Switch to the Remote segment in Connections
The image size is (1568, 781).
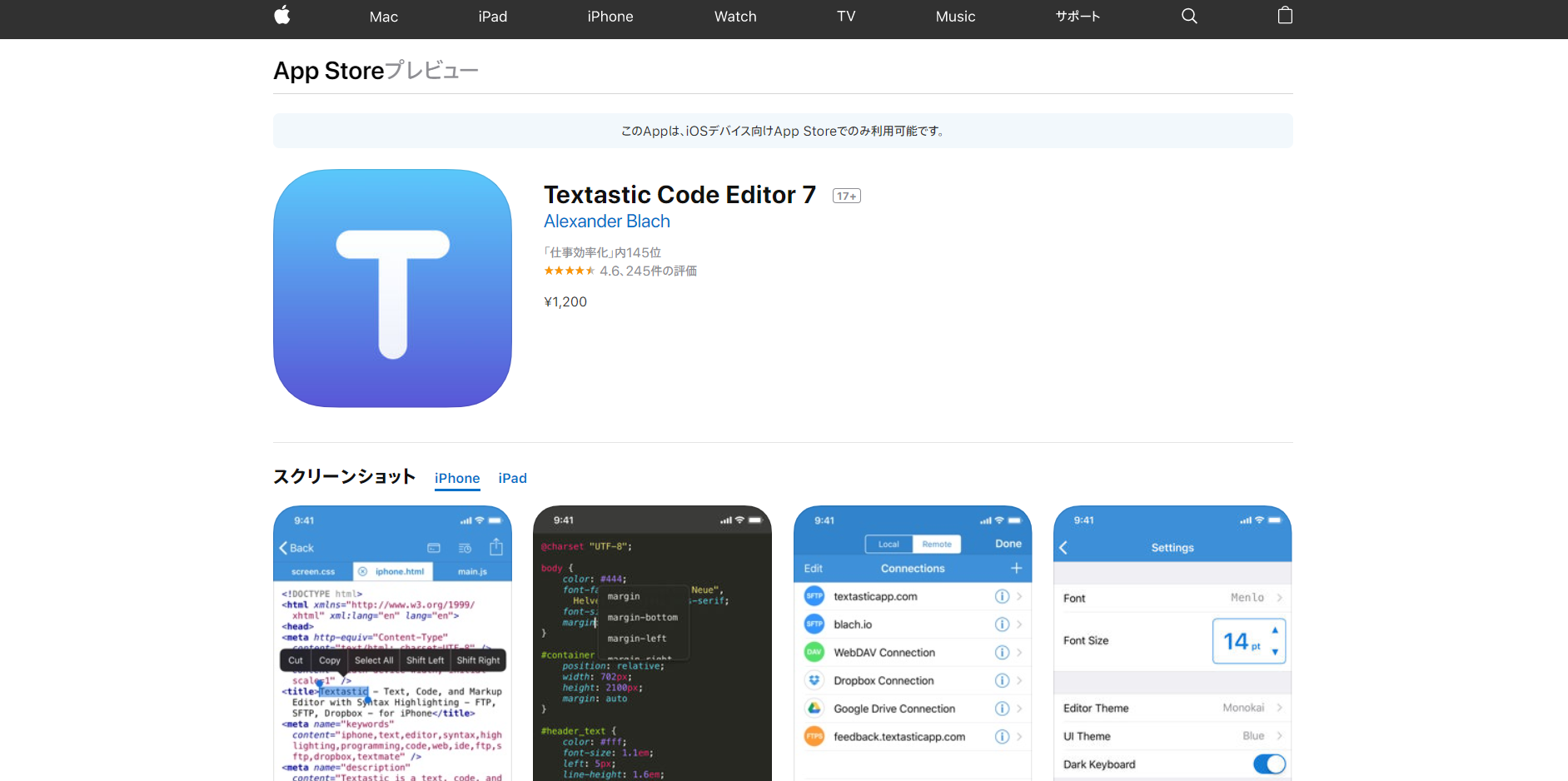(936, 544)
